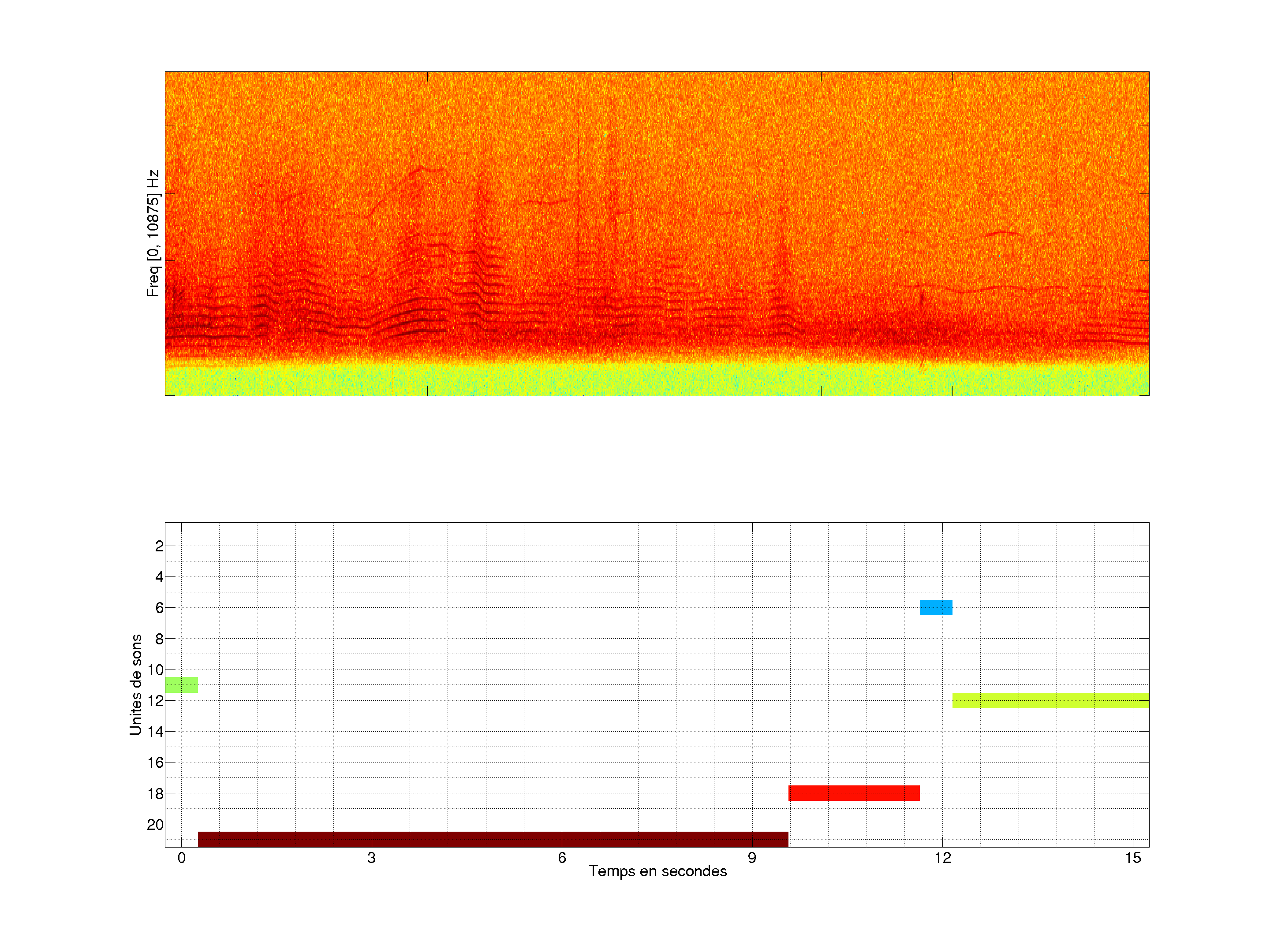Click the y-axis tick label 20
Image resolution: width=1270 pixels, height=952 pixels.
(155, 825)
